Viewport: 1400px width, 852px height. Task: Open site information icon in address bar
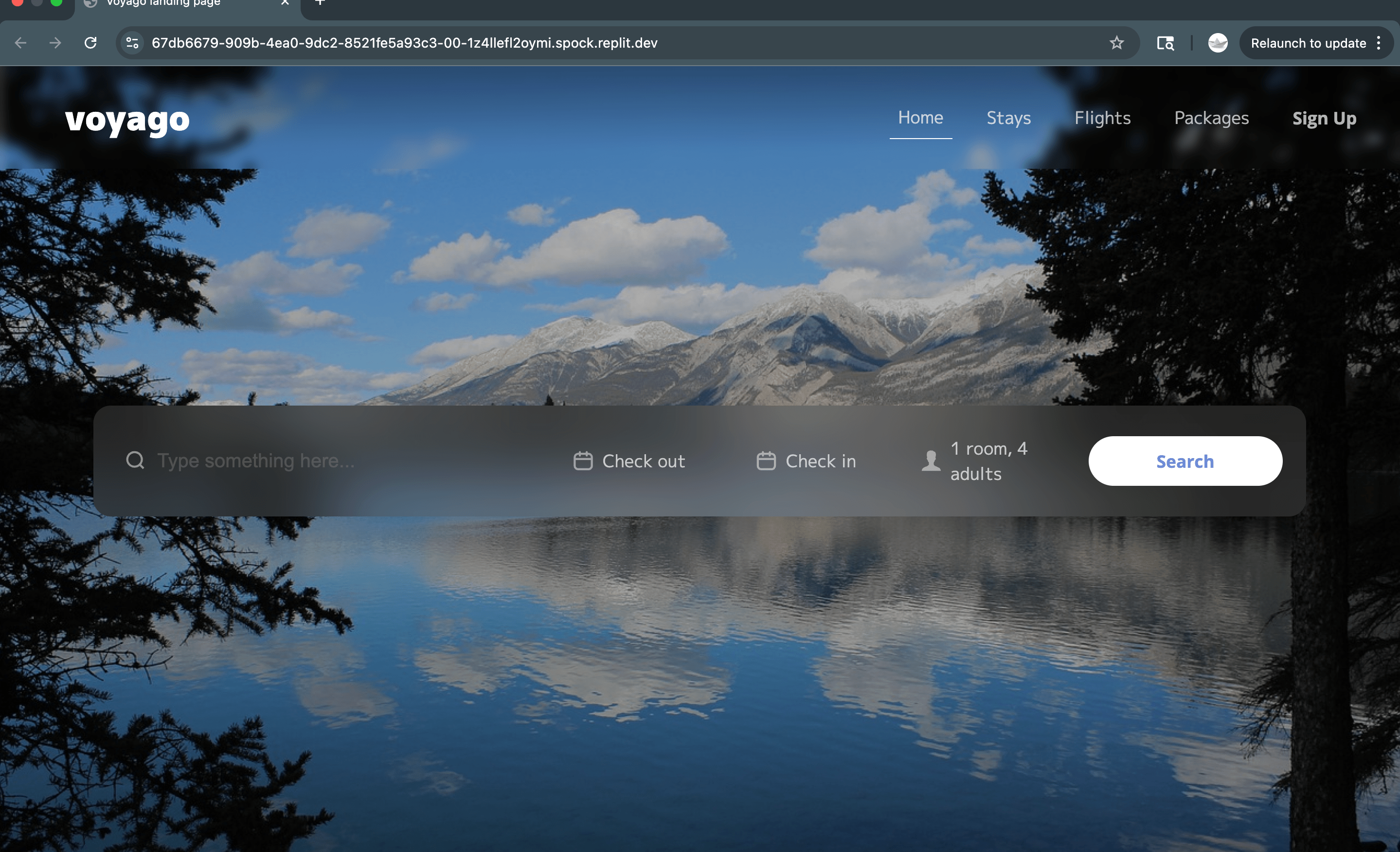132,43
